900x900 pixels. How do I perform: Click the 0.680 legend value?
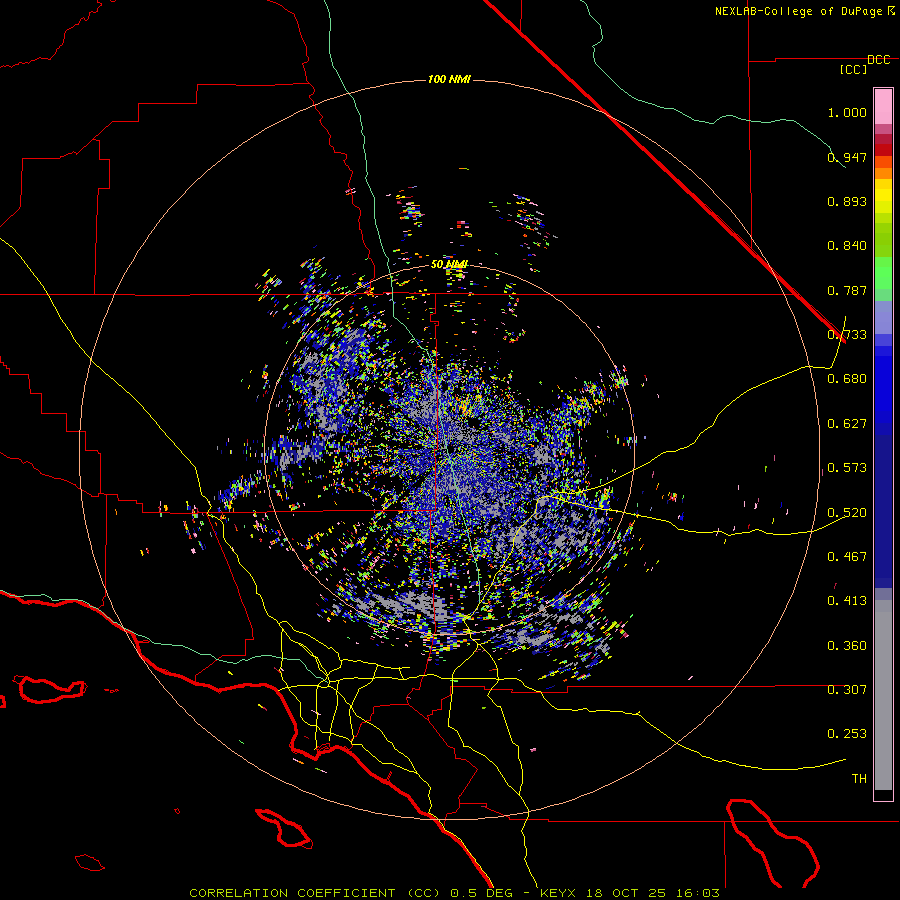847,379
